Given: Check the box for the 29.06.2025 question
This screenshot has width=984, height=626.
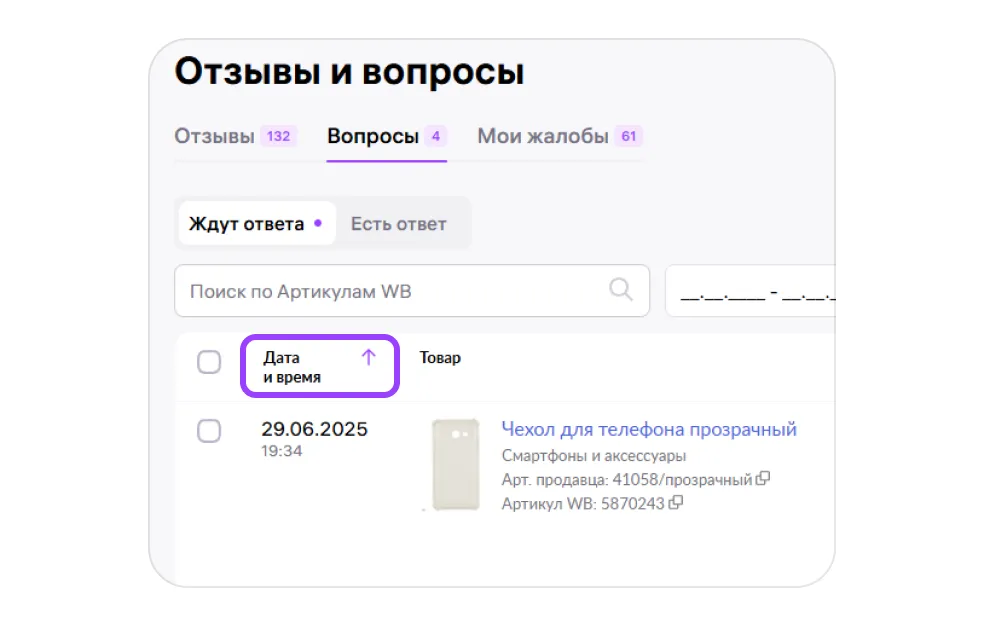Looking at the screenshot, I should pos(209,431).
